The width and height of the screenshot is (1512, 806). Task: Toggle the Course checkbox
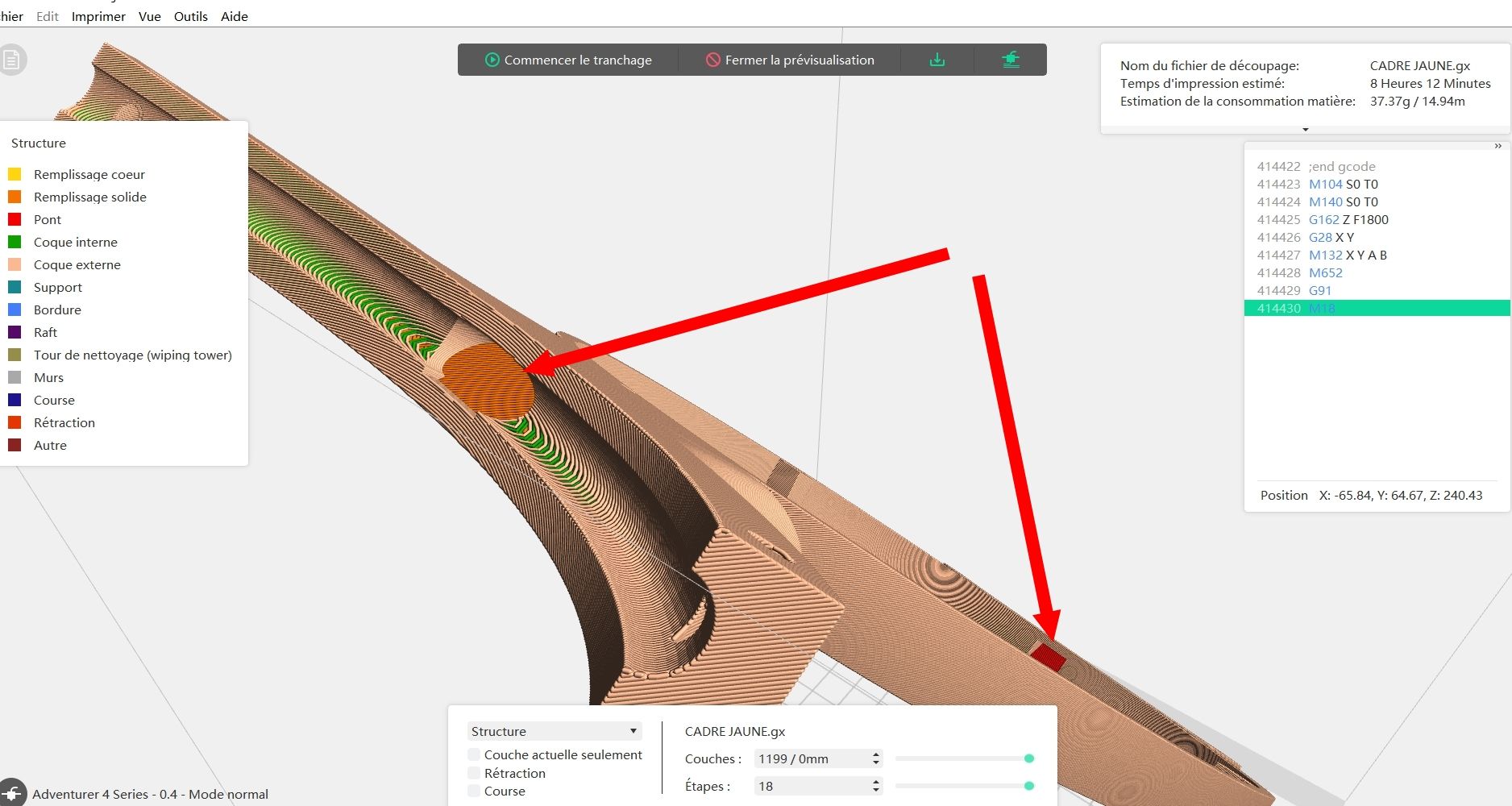pyautogui.click(x=474, y=791)
